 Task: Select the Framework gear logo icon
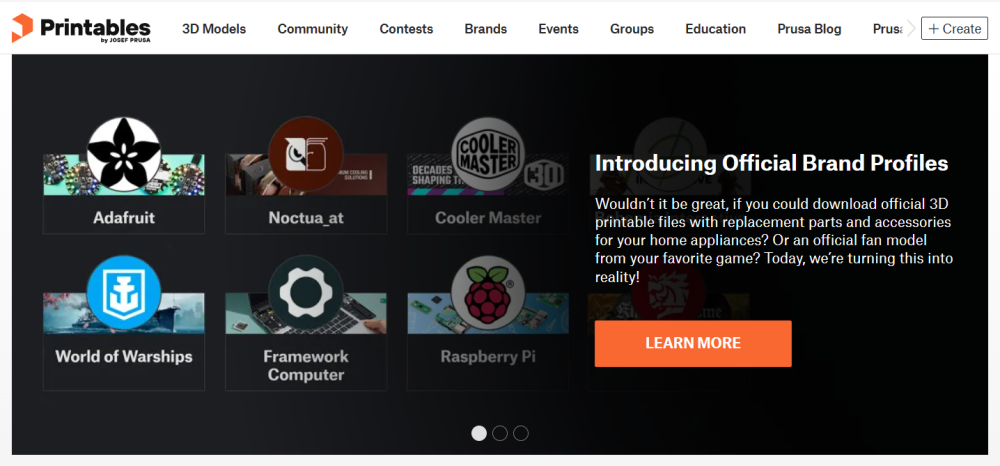(x=305, y=294)
